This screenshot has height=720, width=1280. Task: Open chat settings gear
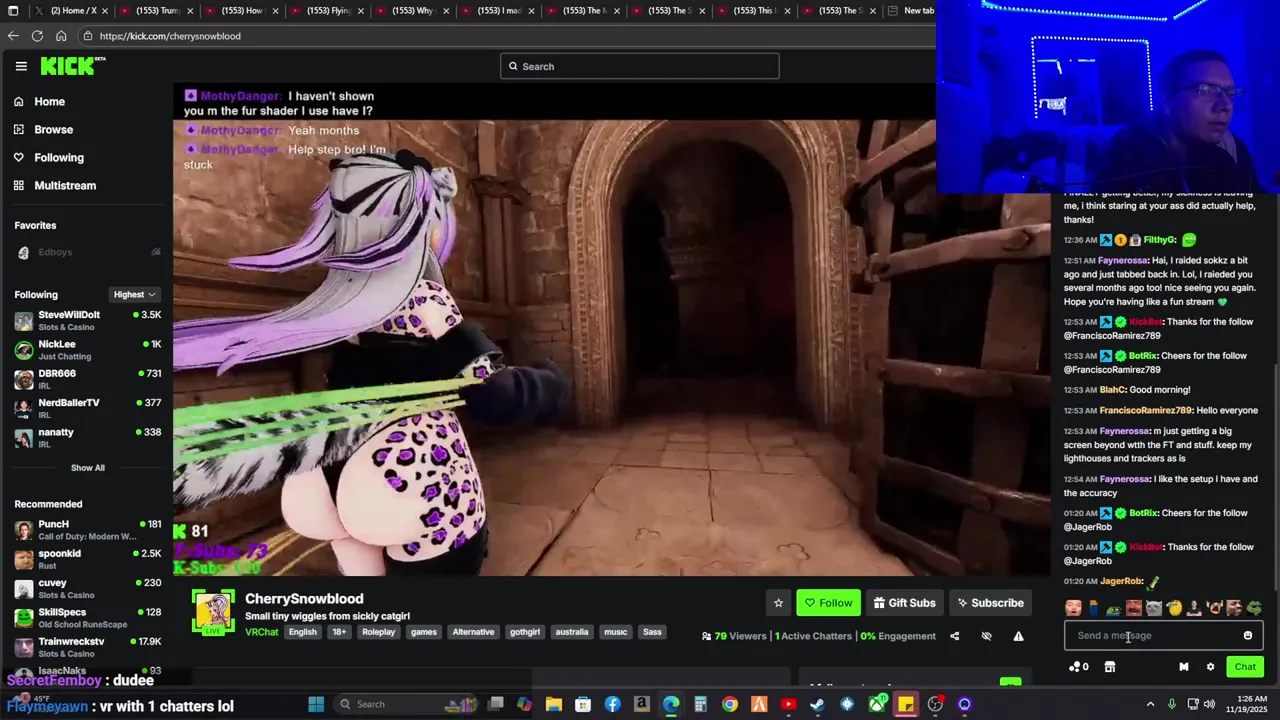(1210, 667)
